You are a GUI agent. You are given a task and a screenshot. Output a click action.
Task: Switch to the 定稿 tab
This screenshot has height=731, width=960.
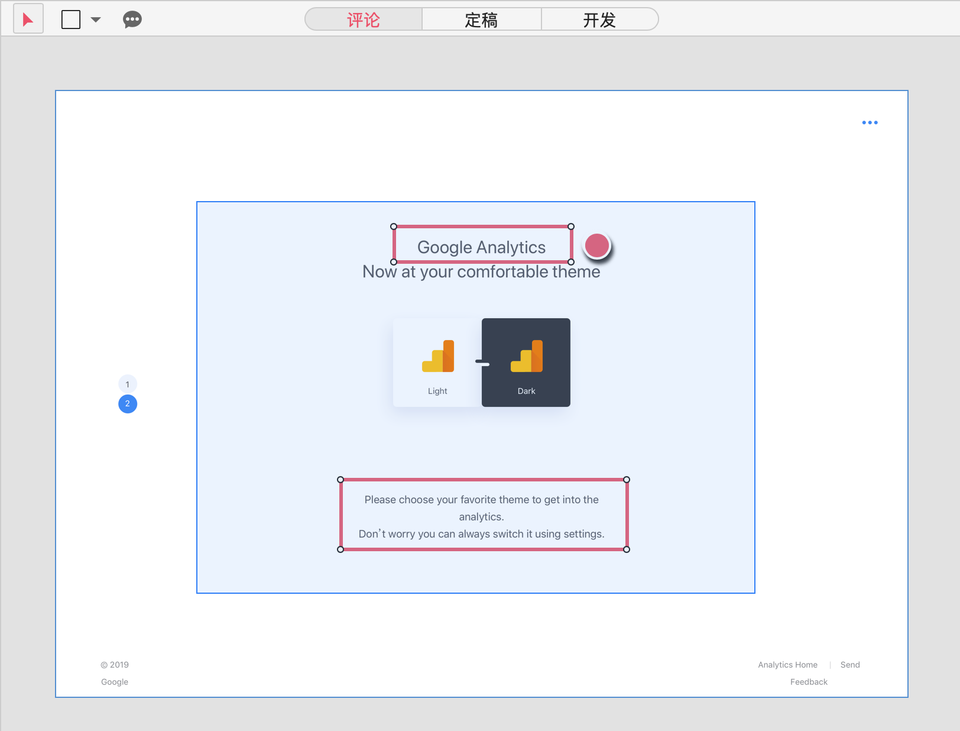[x=481, y=19]
